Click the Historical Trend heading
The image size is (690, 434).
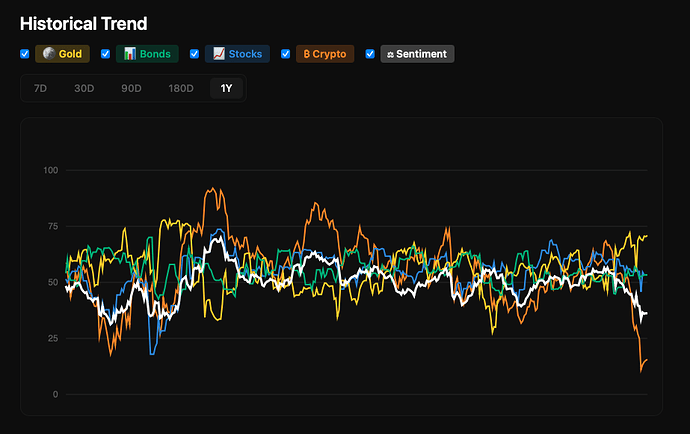point(83,23)
